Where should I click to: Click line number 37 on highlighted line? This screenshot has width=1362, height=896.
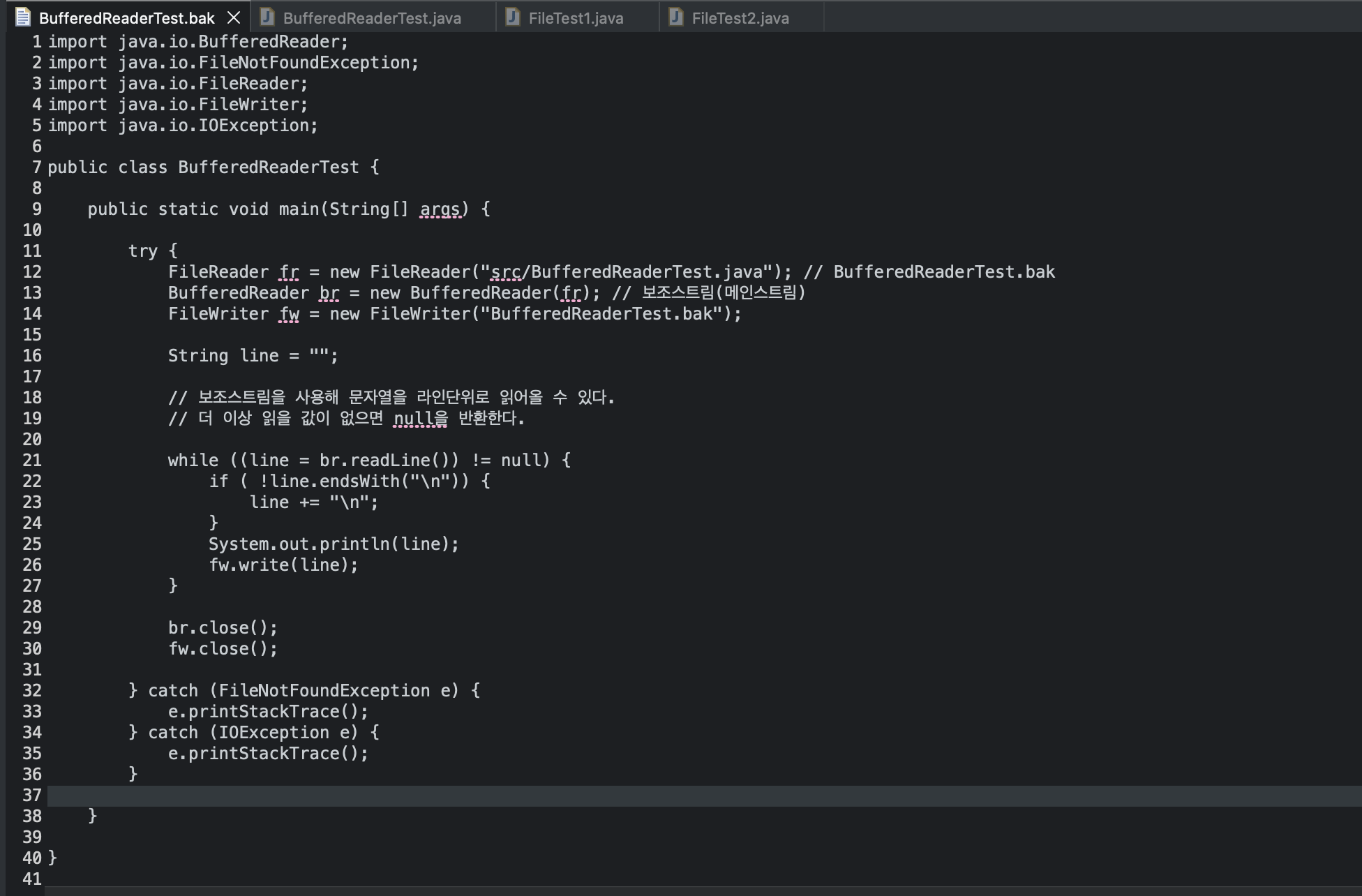tap(32, 796)
